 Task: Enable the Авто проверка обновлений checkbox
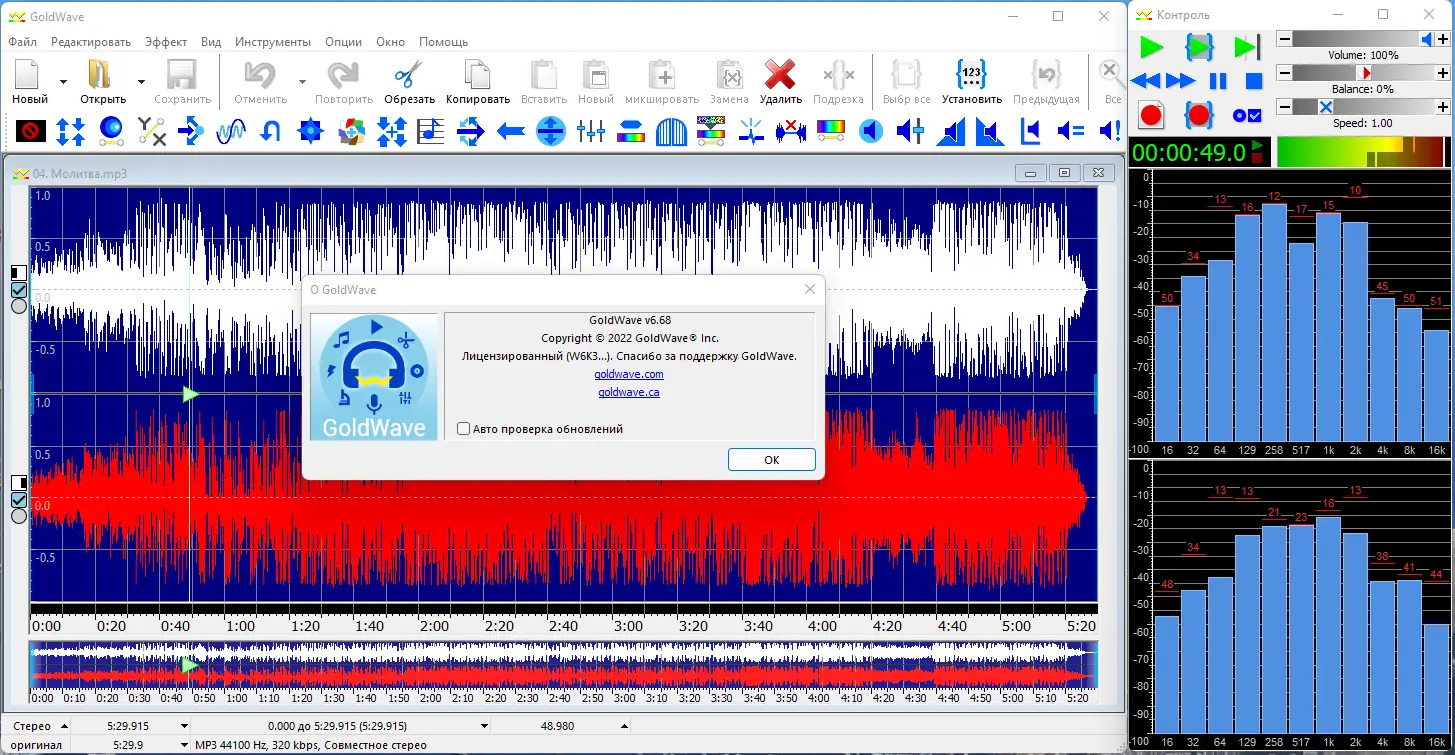click(x=463, y=429)
